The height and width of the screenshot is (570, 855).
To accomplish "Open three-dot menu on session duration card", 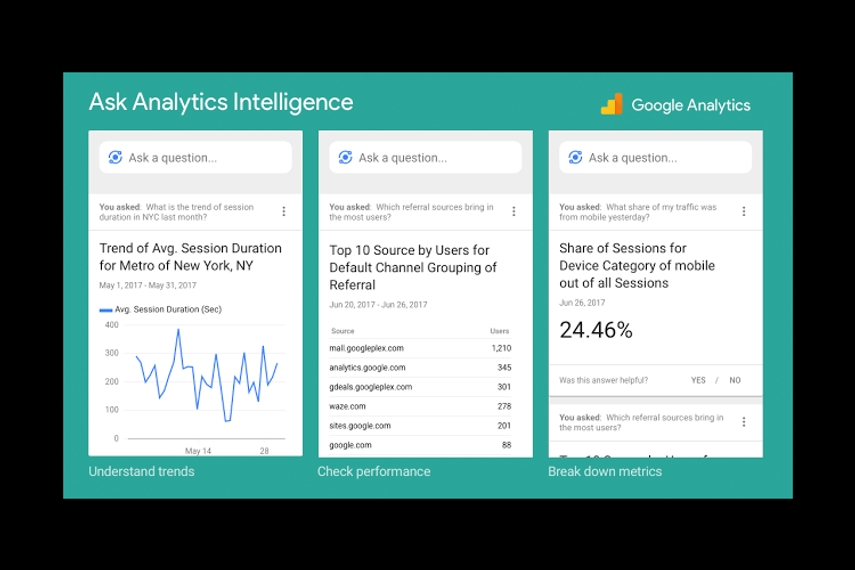I will [284, 211].
